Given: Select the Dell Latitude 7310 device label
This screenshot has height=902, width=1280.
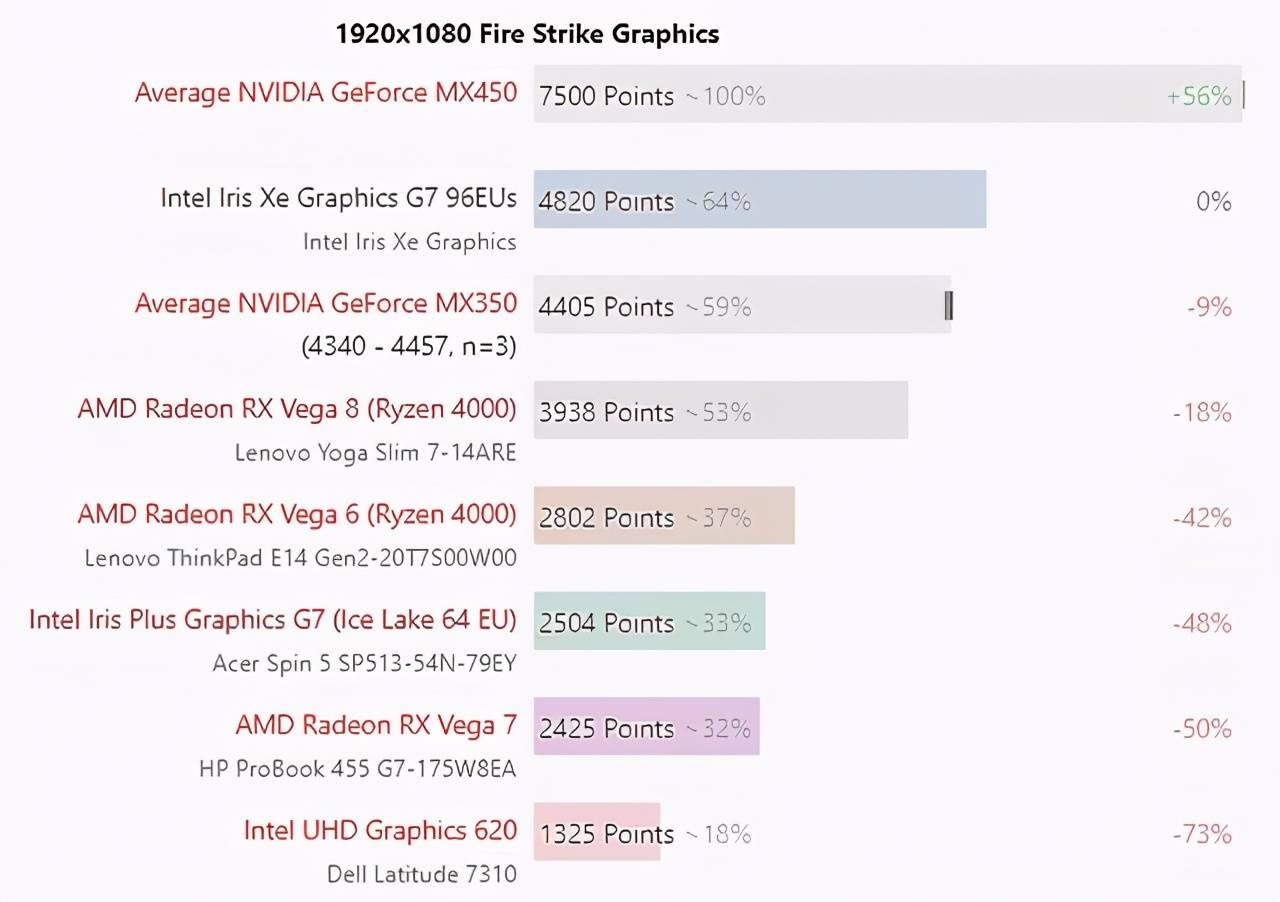Looking at the screenshot, I should pos(422,875).
